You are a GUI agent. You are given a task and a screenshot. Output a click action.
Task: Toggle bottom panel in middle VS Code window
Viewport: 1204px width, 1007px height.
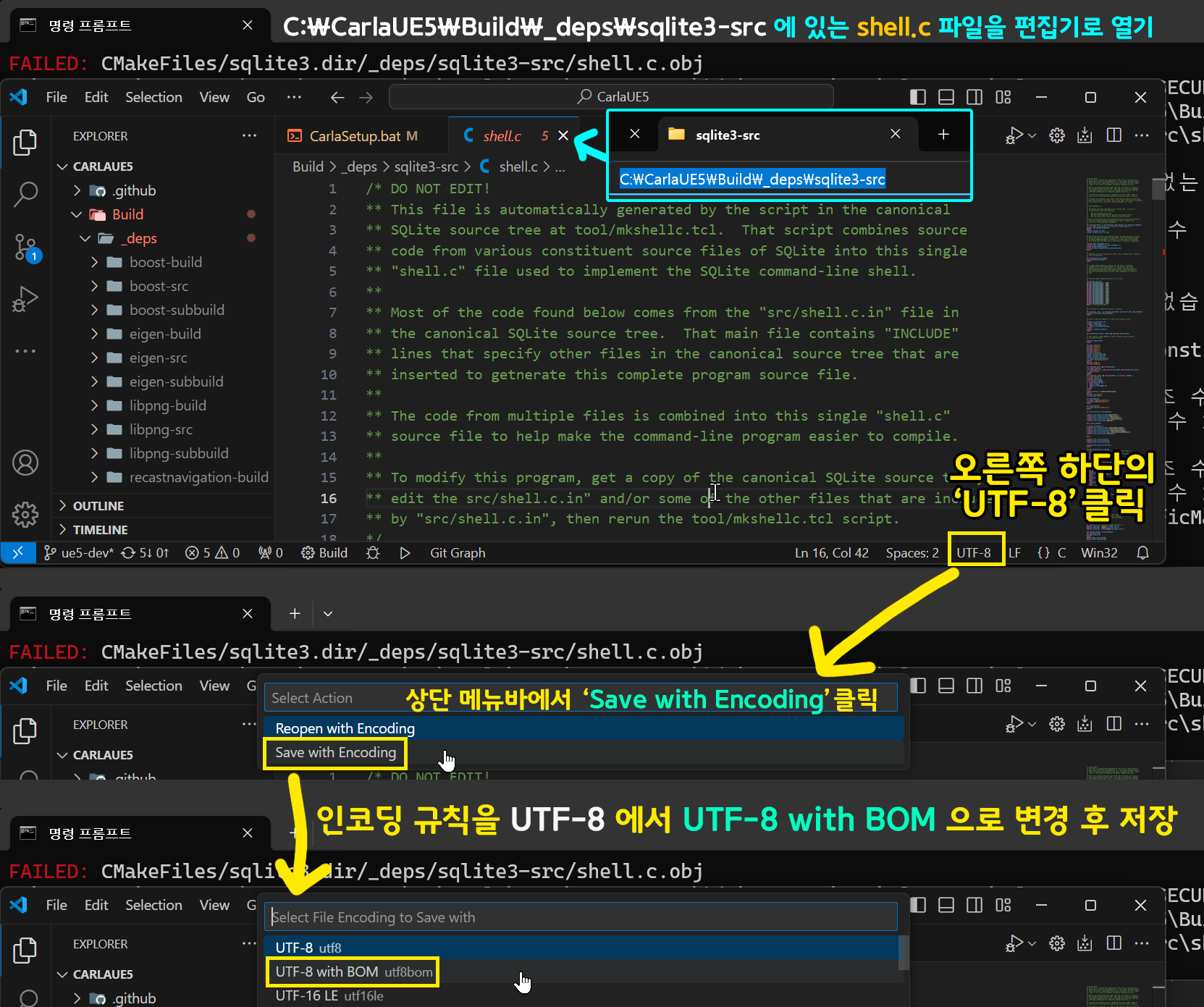pos(946,686)
